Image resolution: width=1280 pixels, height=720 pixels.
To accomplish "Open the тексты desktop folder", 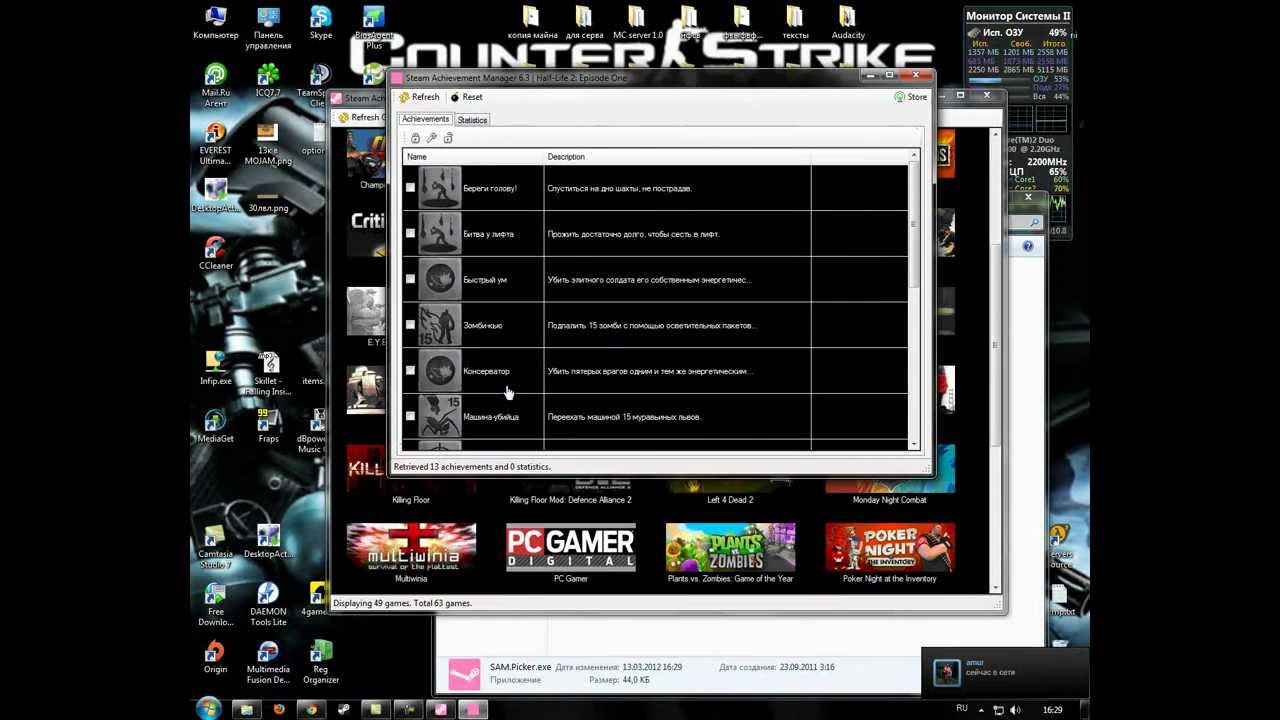I will click(795, 24).
